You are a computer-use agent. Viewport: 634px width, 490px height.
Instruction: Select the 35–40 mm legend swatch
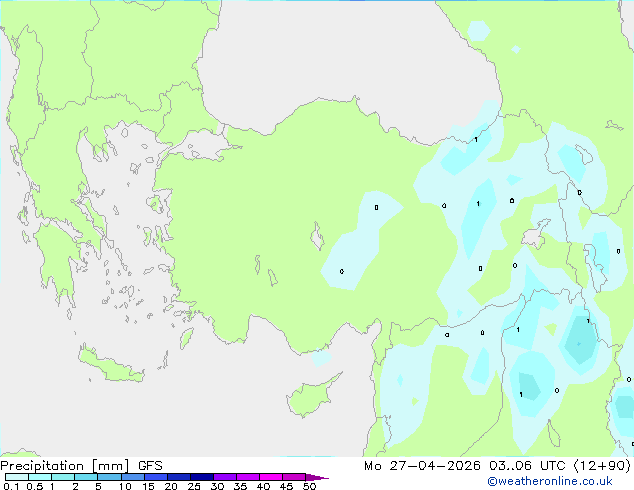coord(248,477)
